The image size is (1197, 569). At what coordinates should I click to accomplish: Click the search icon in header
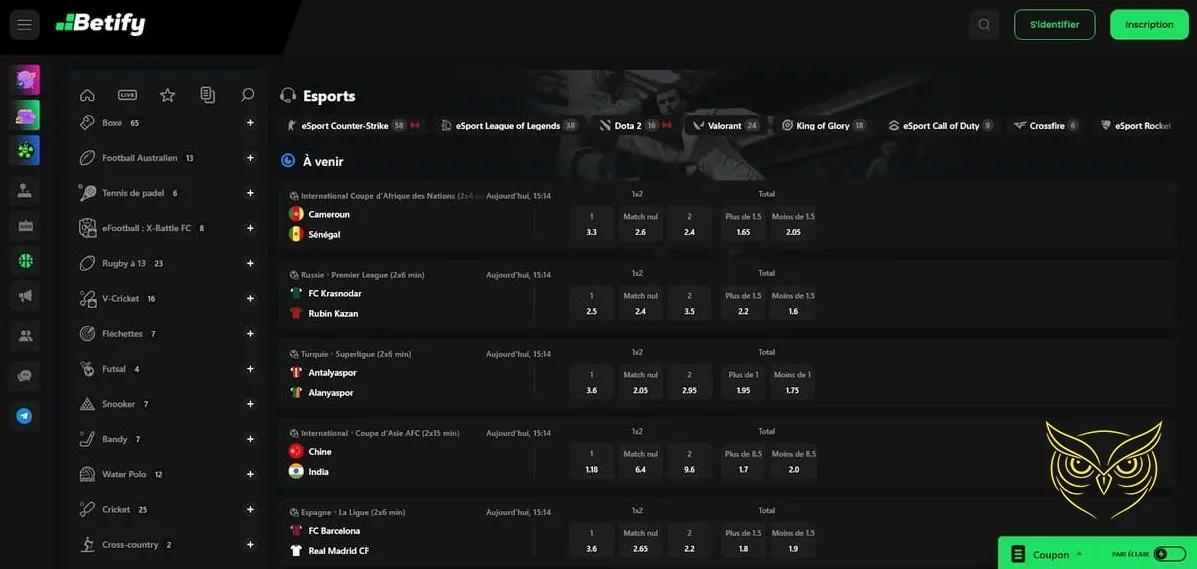(x=984, y=25)
